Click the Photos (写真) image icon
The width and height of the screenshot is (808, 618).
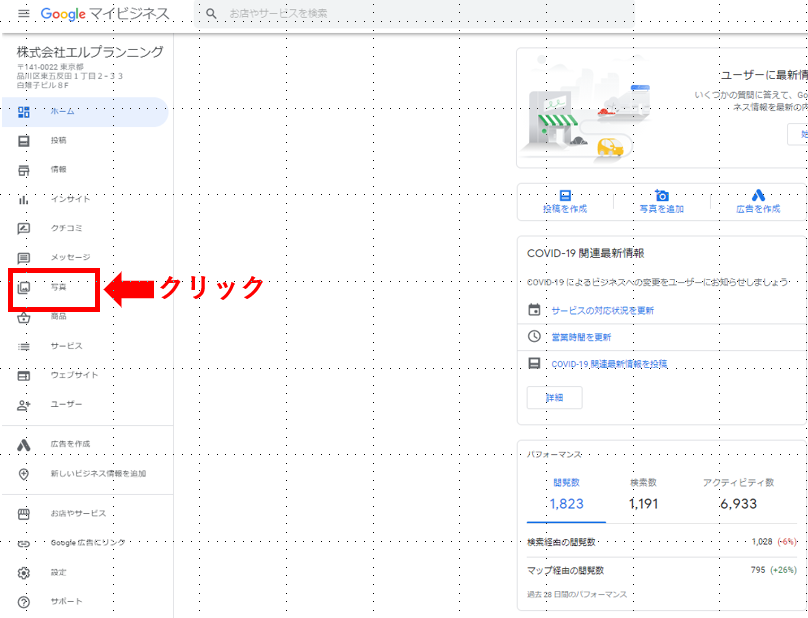tap(24, 288)
